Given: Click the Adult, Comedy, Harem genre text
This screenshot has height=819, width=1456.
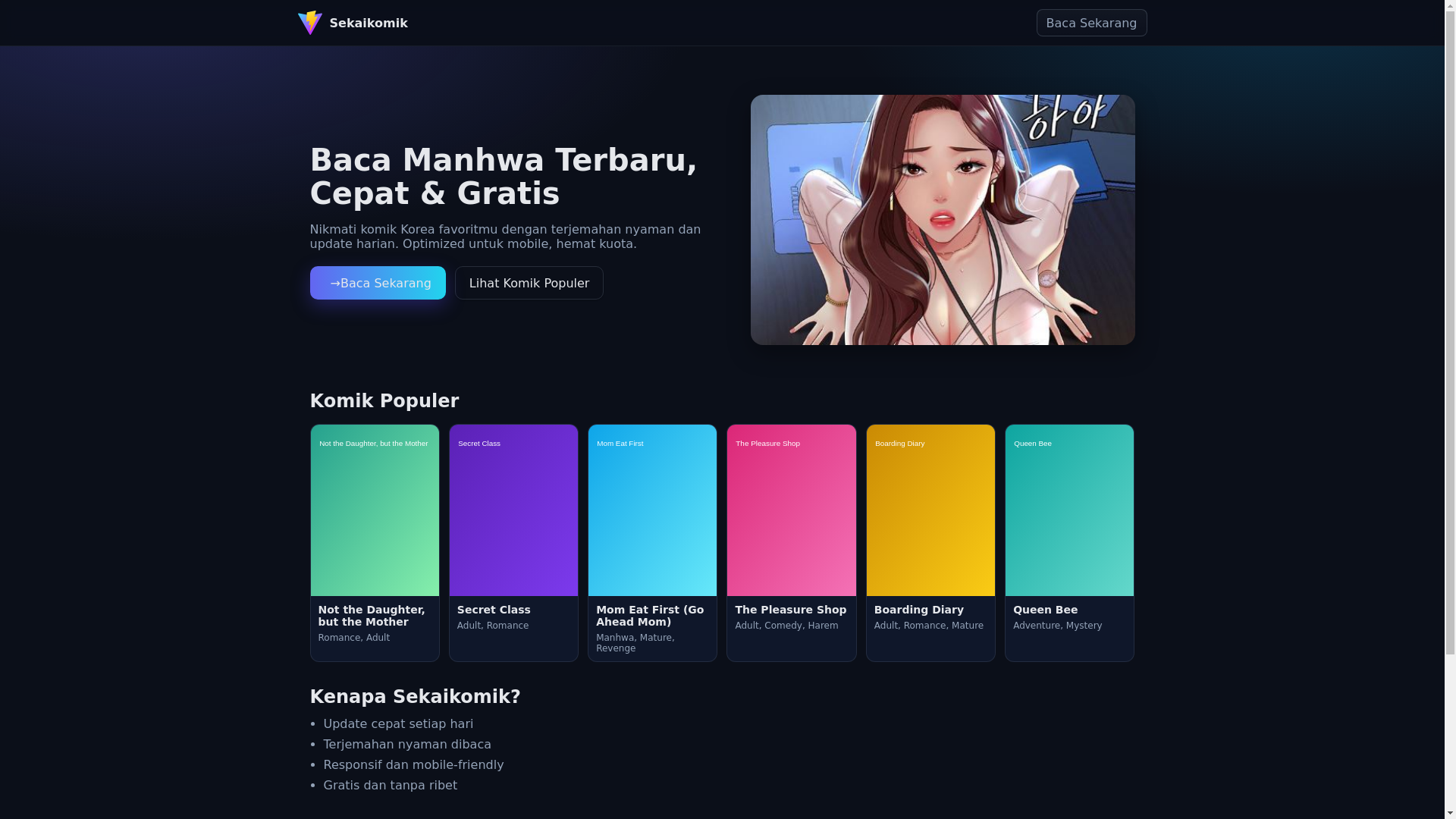Looking at the screenshot, I should (x=786, y=626).
